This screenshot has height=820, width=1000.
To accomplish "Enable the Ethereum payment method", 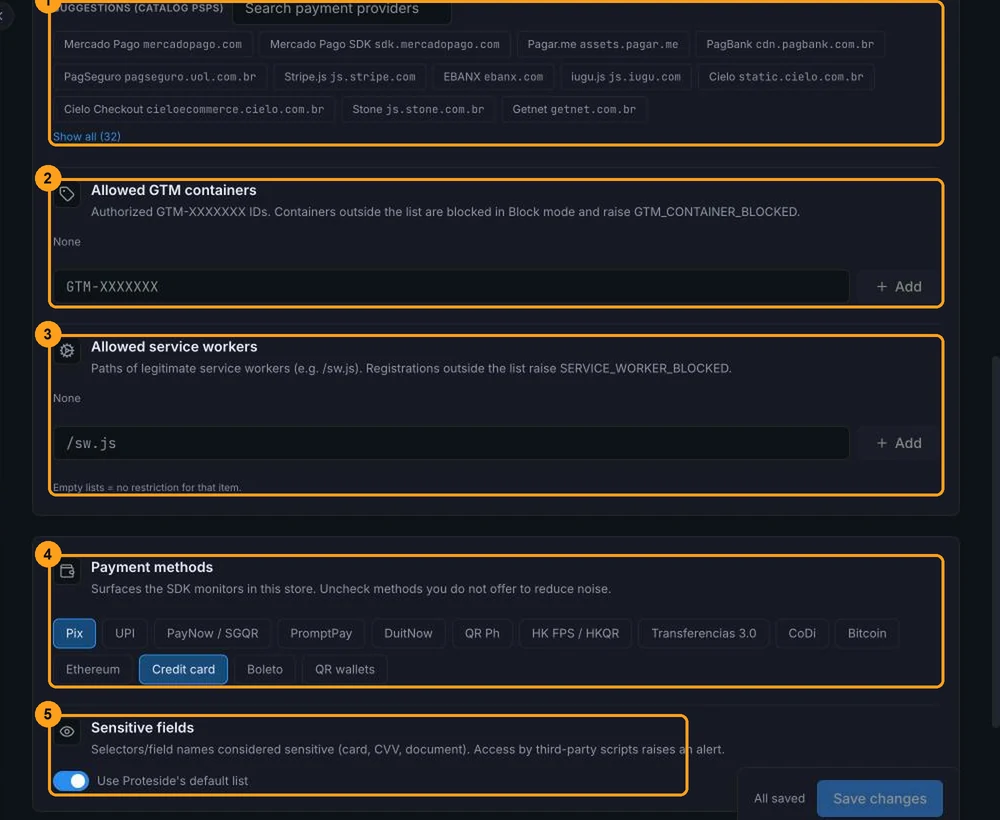I will pos(92,670).
